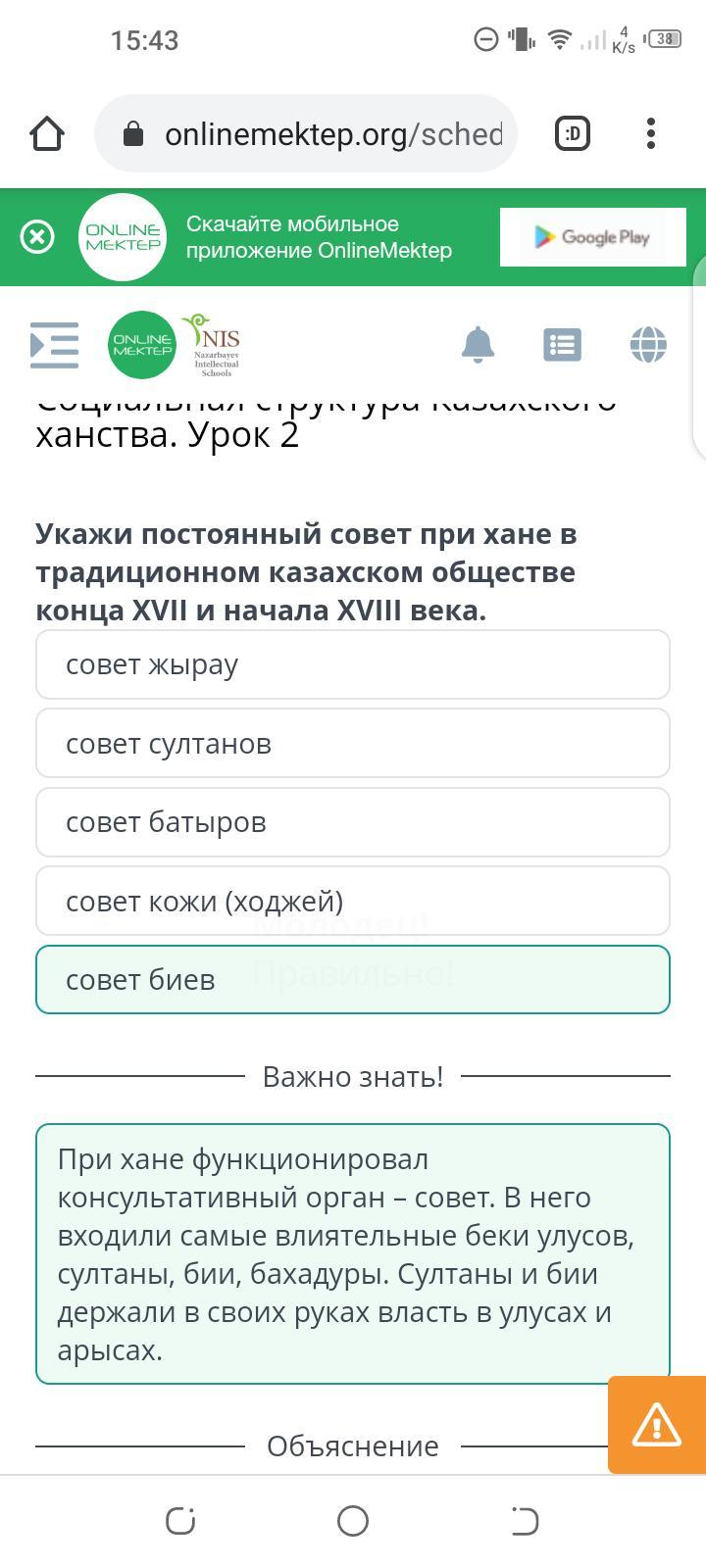This screenshot has width=706, height=1568.
Task: Choose the highlighted 'совет биев' answer
Action: (353, 979)
